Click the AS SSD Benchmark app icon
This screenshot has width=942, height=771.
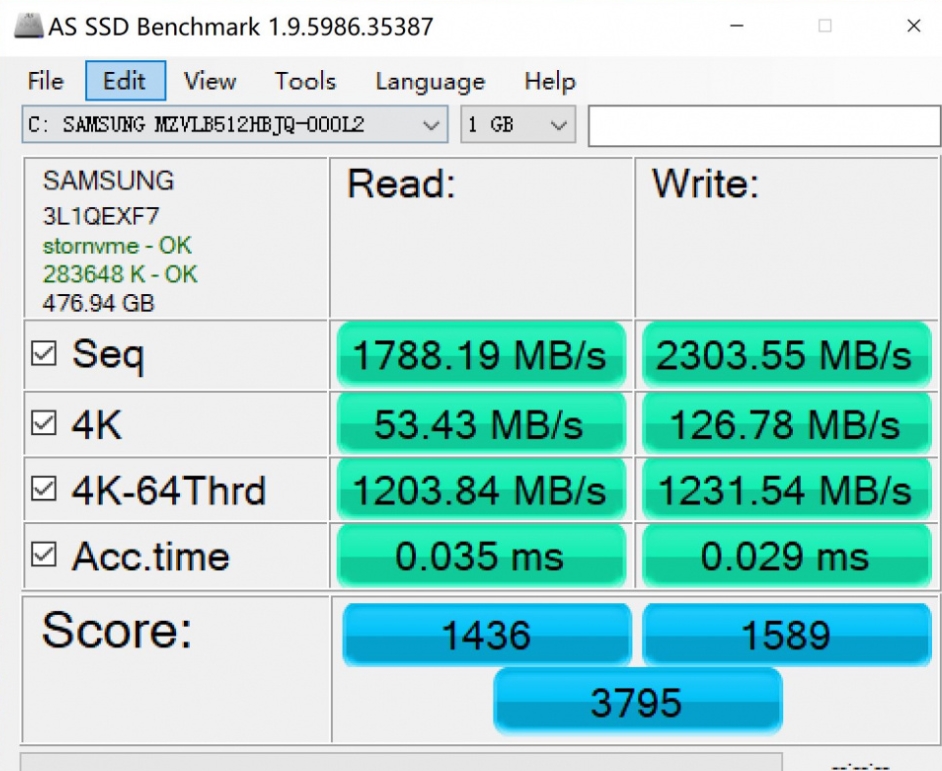click(x=28, y=26)
